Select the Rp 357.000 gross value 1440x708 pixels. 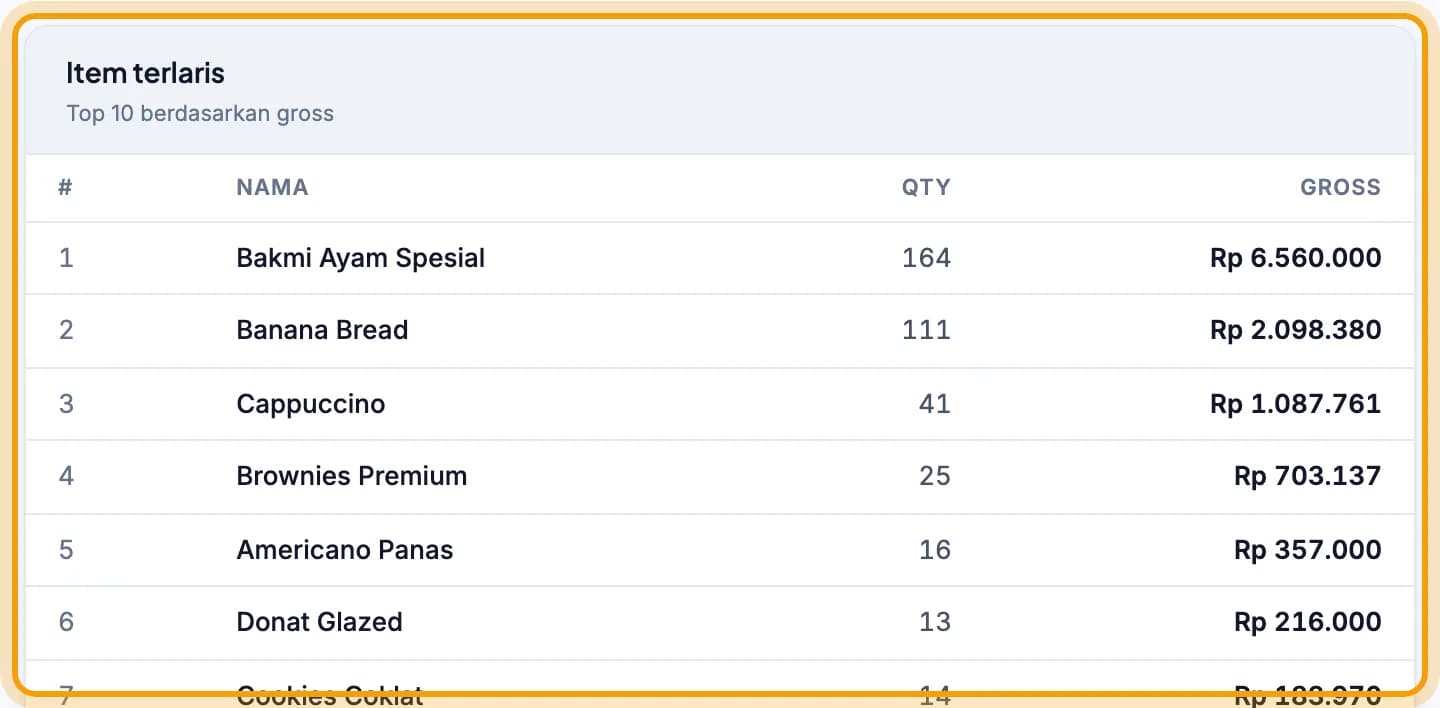click(x=1307, y=550)
